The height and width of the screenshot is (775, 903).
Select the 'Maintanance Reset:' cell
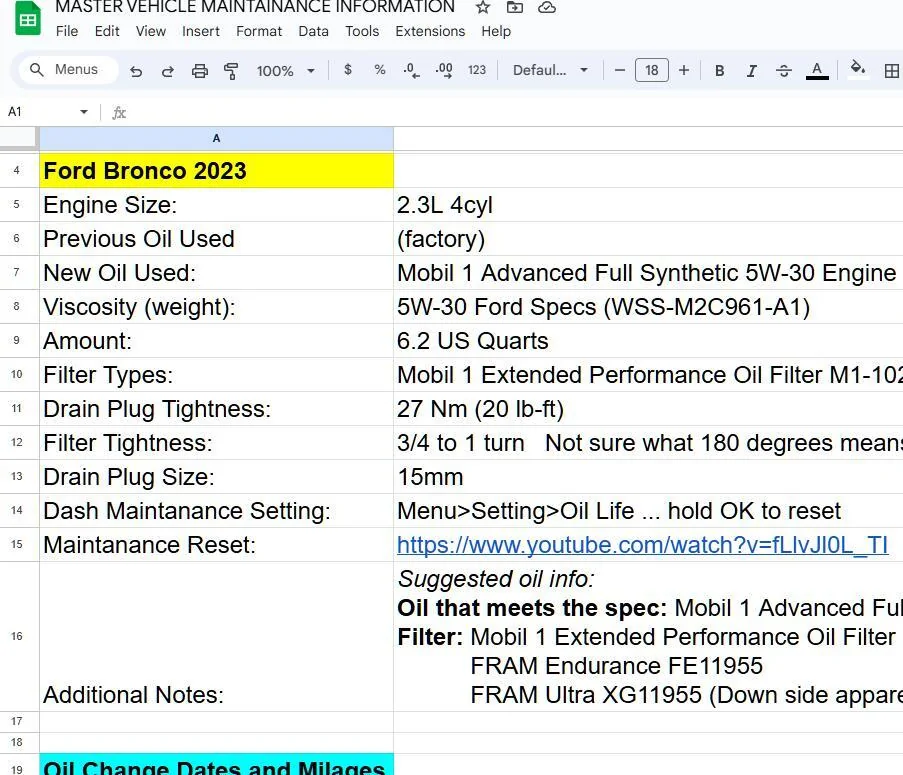coord(217,545)
